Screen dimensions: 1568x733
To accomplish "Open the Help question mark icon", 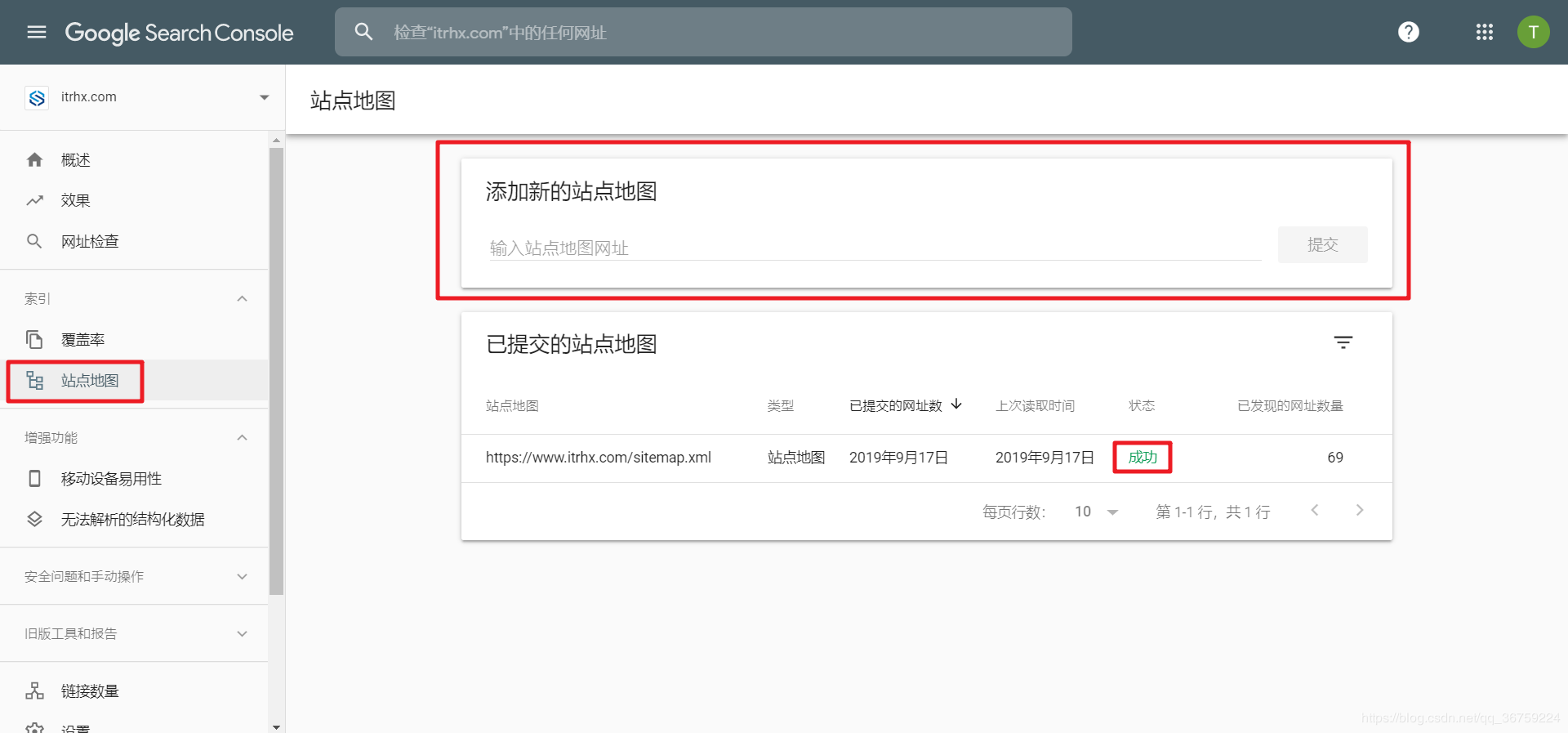I will click(x=1409, y=32).
